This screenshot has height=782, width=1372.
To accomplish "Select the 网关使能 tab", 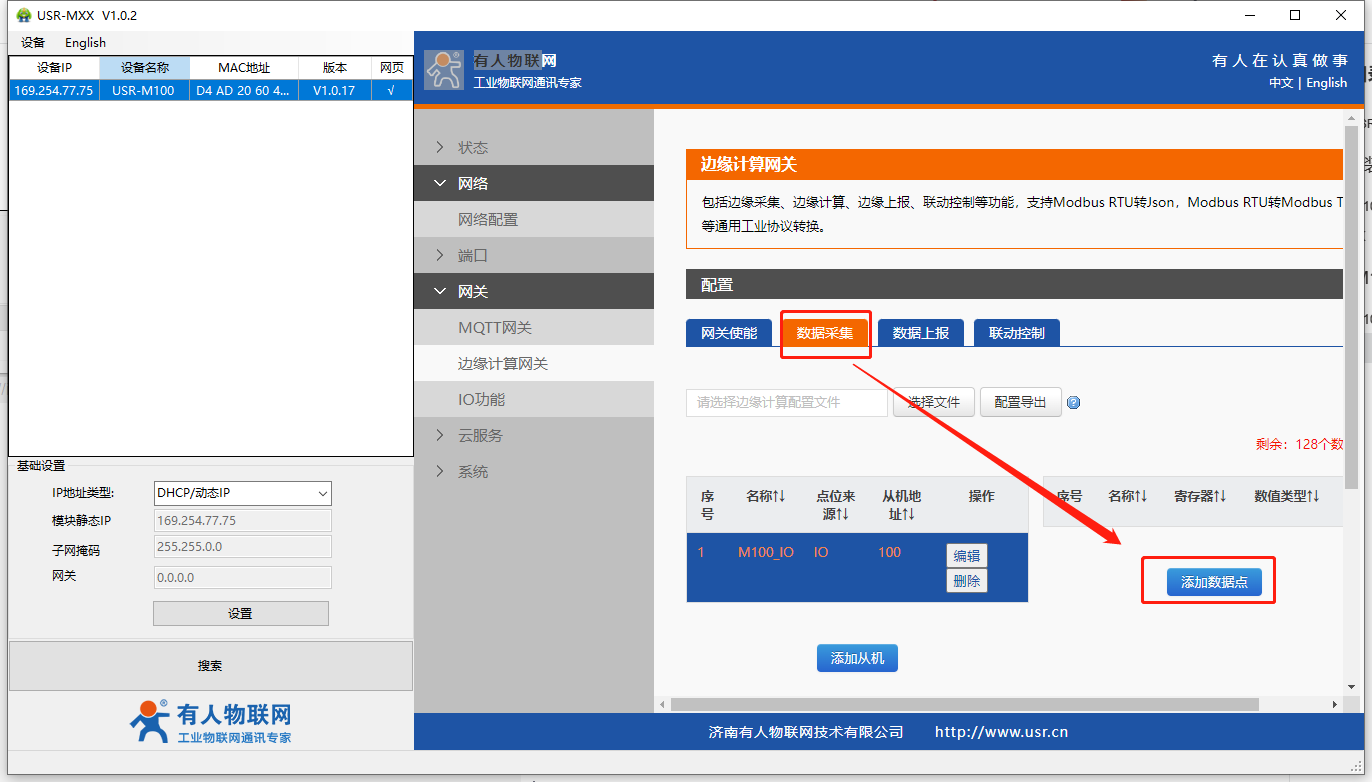I will click(x=729, y=333).
